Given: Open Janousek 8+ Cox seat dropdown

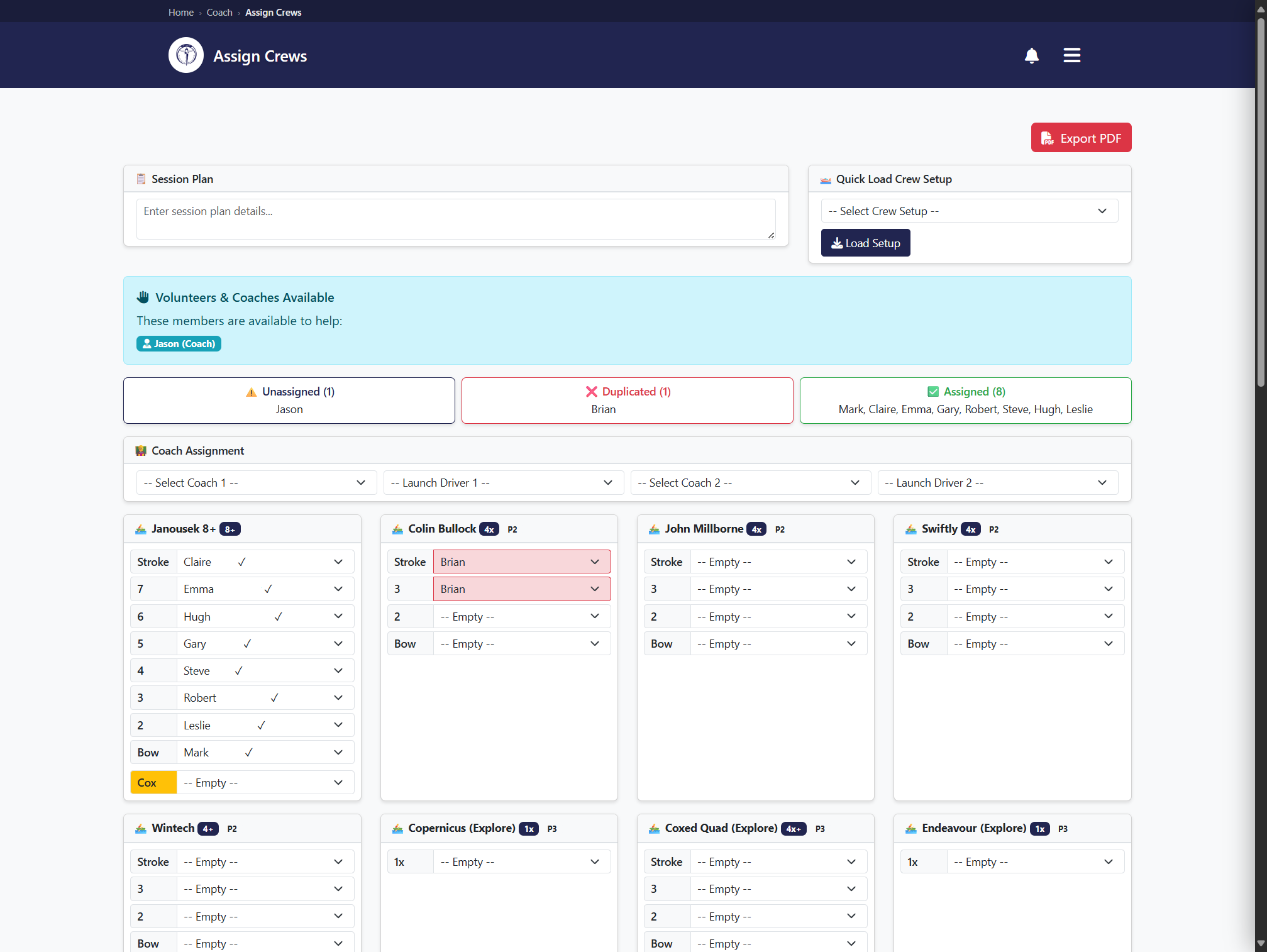Looking at the screenshot, I should click(265, 783).
